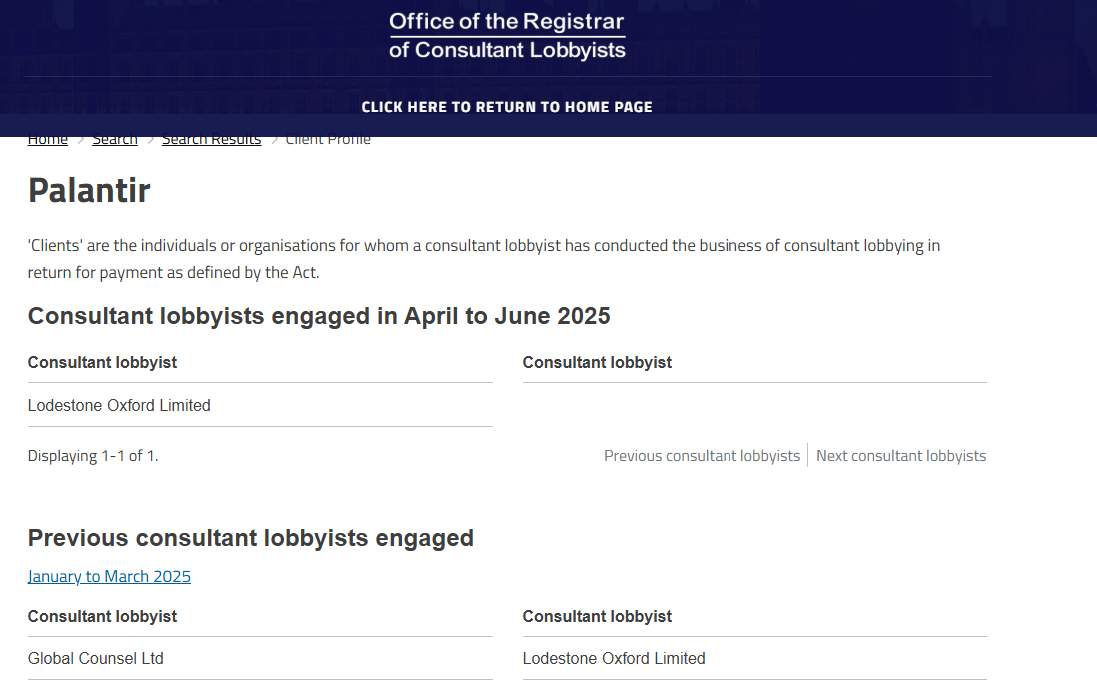The image size is (1097, 687).
Task: Click the Palantir page heading
Action: pos(89,190)
